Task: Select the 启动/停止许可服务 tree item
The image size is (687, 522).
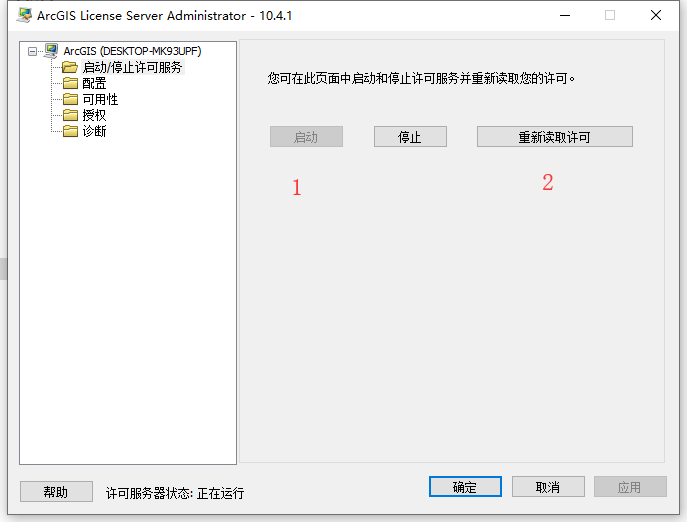Action: click(x=132, y=67)
